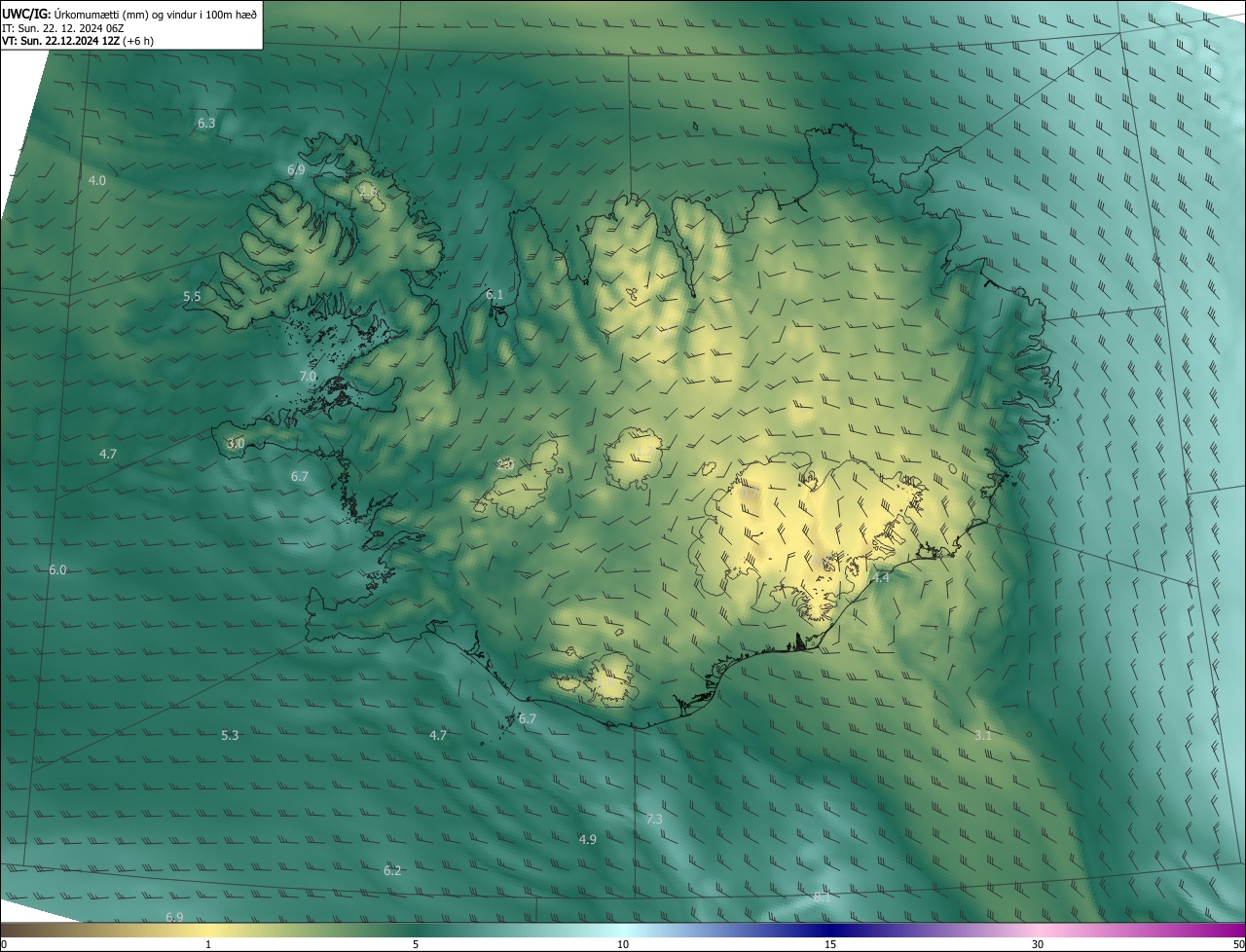
Task: Click the 30 tick on the color scale
Action: (1038, 945)
